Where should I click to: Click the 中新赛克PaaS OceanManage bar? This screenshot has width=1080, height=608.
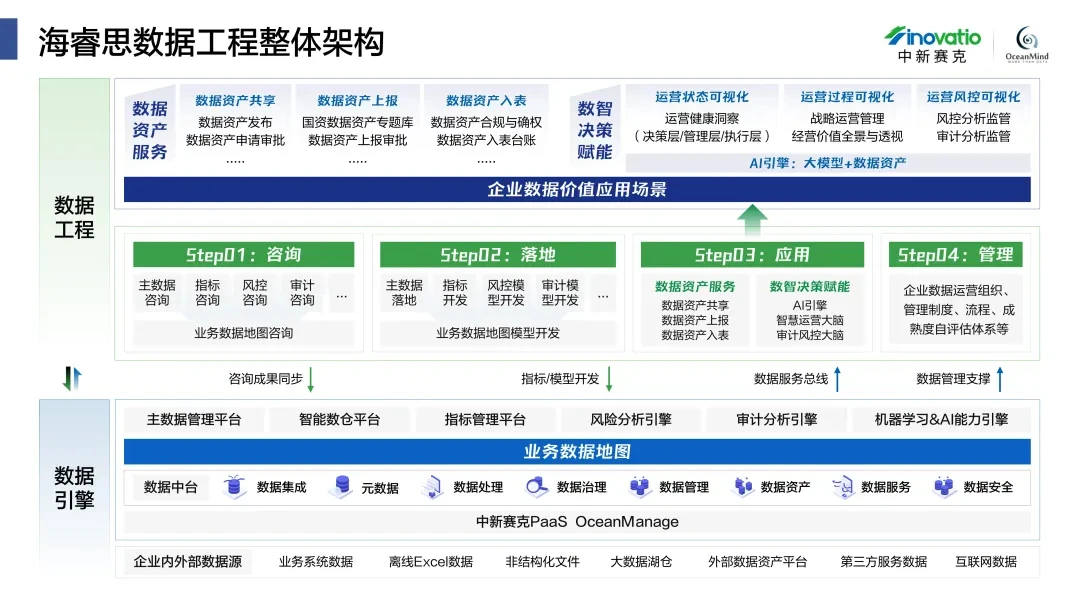pos(577,522)
